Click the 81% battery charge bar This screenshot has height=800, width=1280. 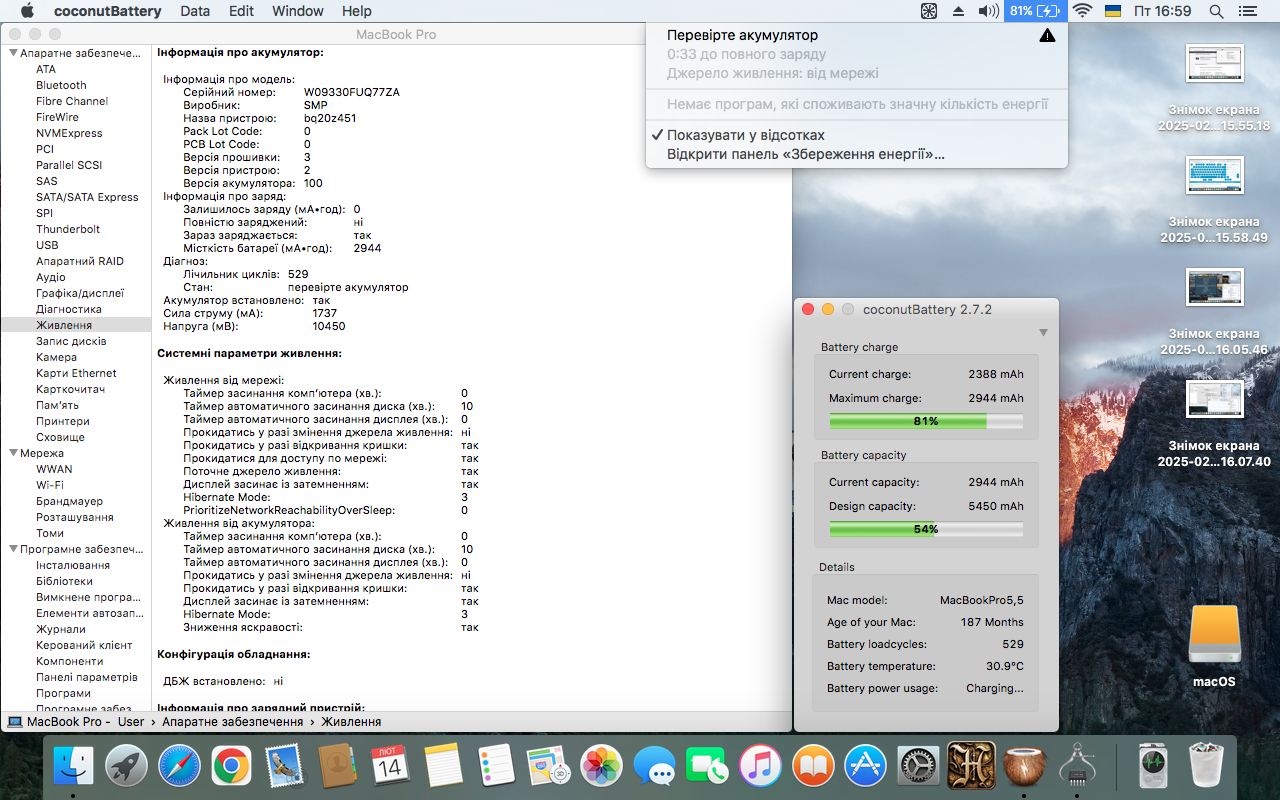[925, 421]
